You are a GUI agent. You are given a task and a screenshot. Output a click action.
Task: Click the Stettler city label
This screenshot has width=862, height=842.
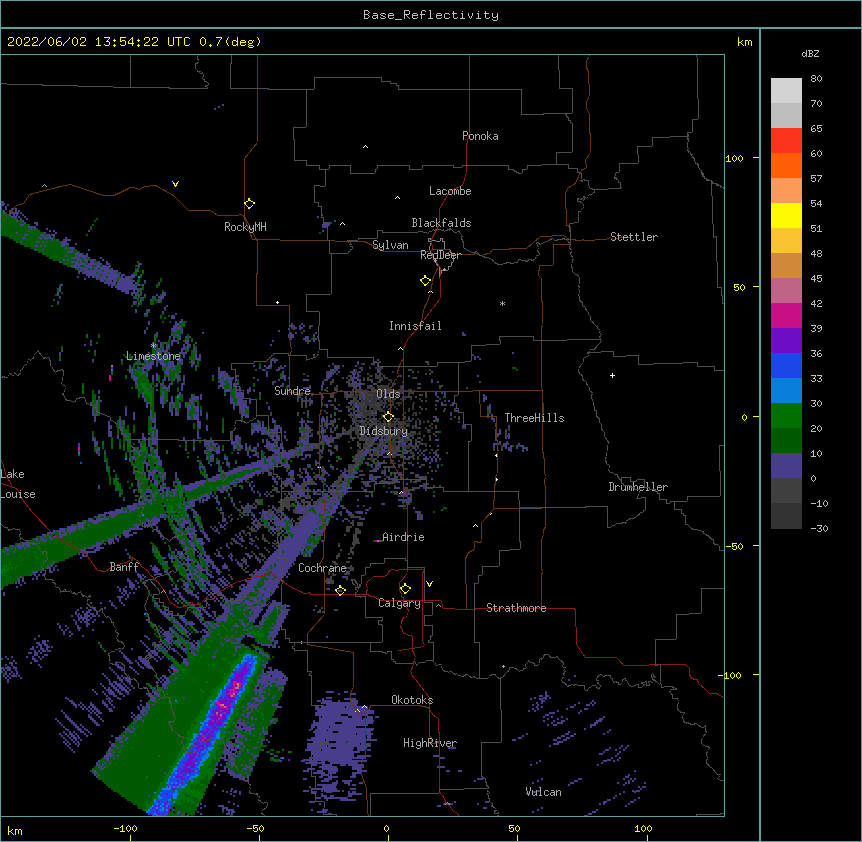(634, 237)
